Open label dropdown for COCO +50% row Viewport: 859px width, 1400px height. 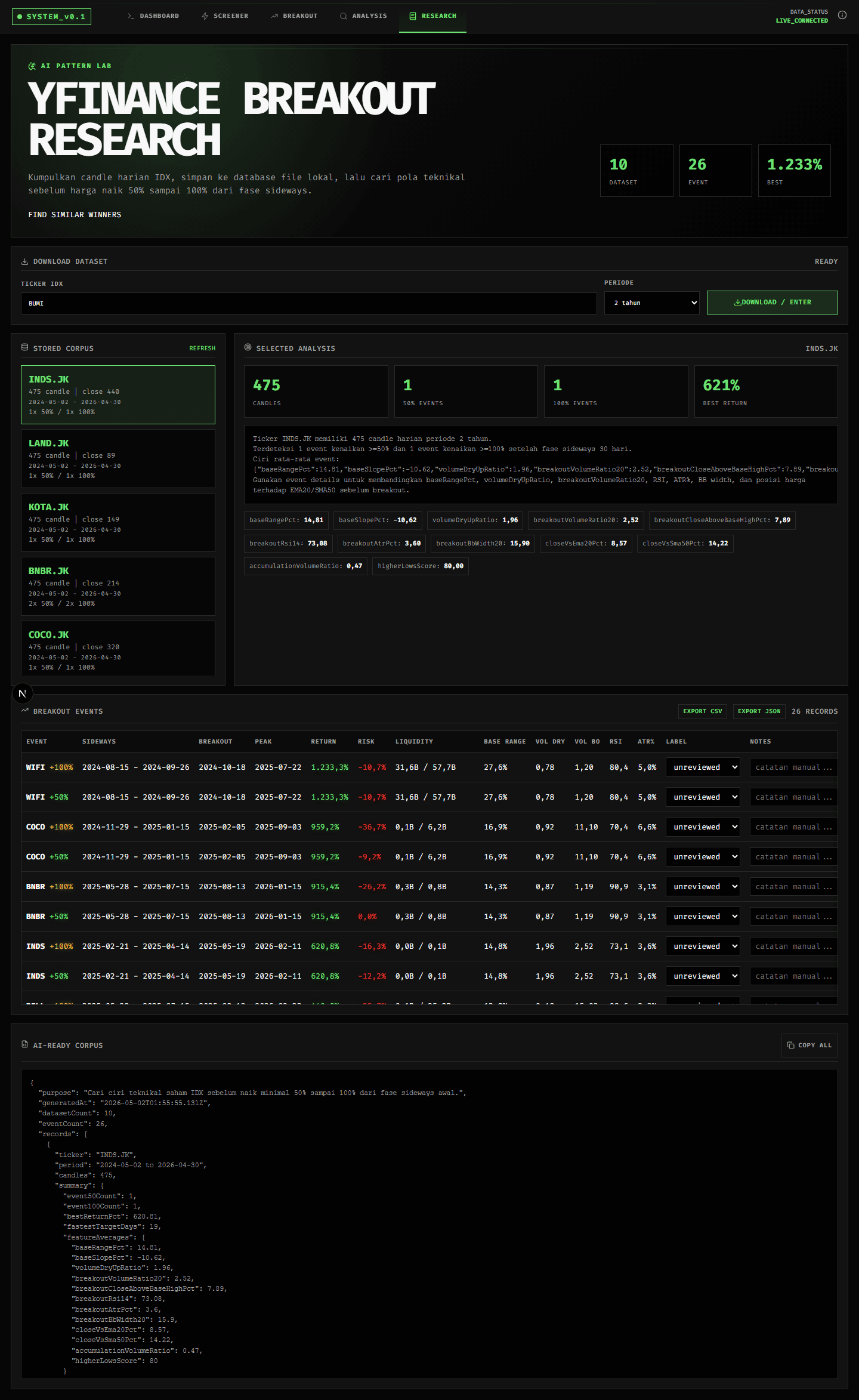coord(703,857)
